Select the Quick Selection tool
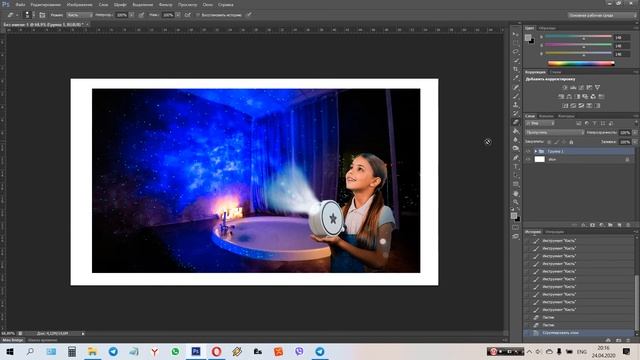Image resolution: width=640 pixels, height=360 pixels. [516, 60]
